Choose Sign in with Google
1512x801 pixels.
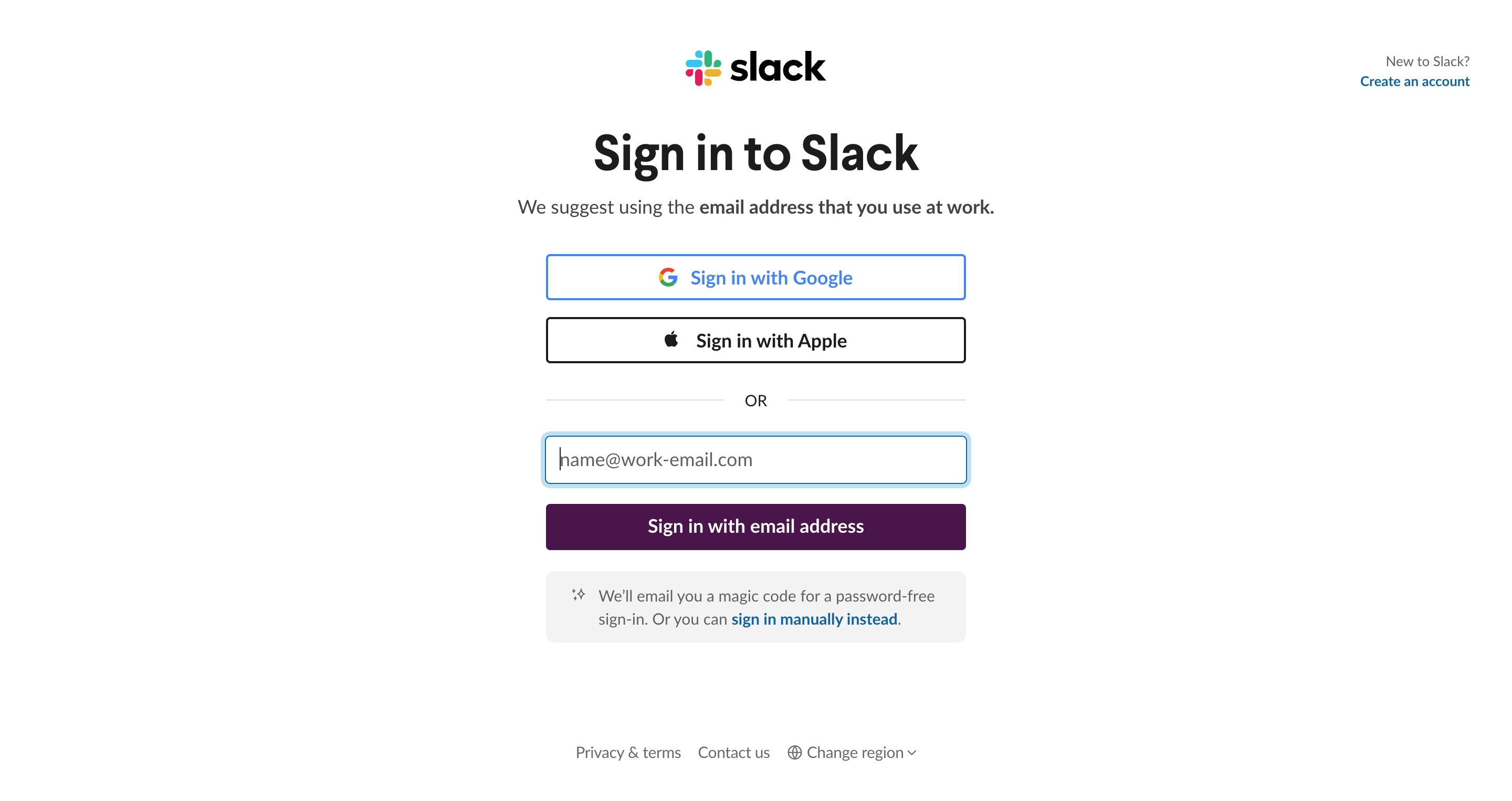pyautogui.click(x=755, y=277)
